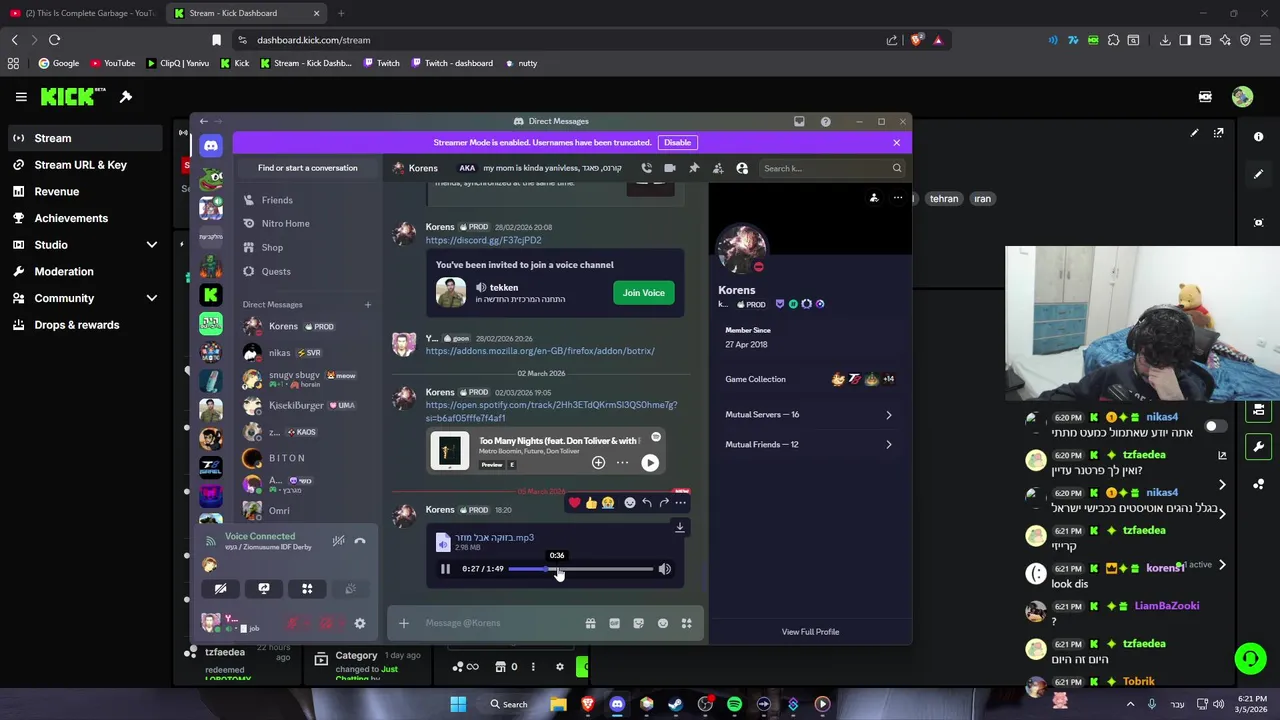Send a gift icon in message bar
Image resolution: width=1280 pixels, height=720 pixels.
coord(590,623)
